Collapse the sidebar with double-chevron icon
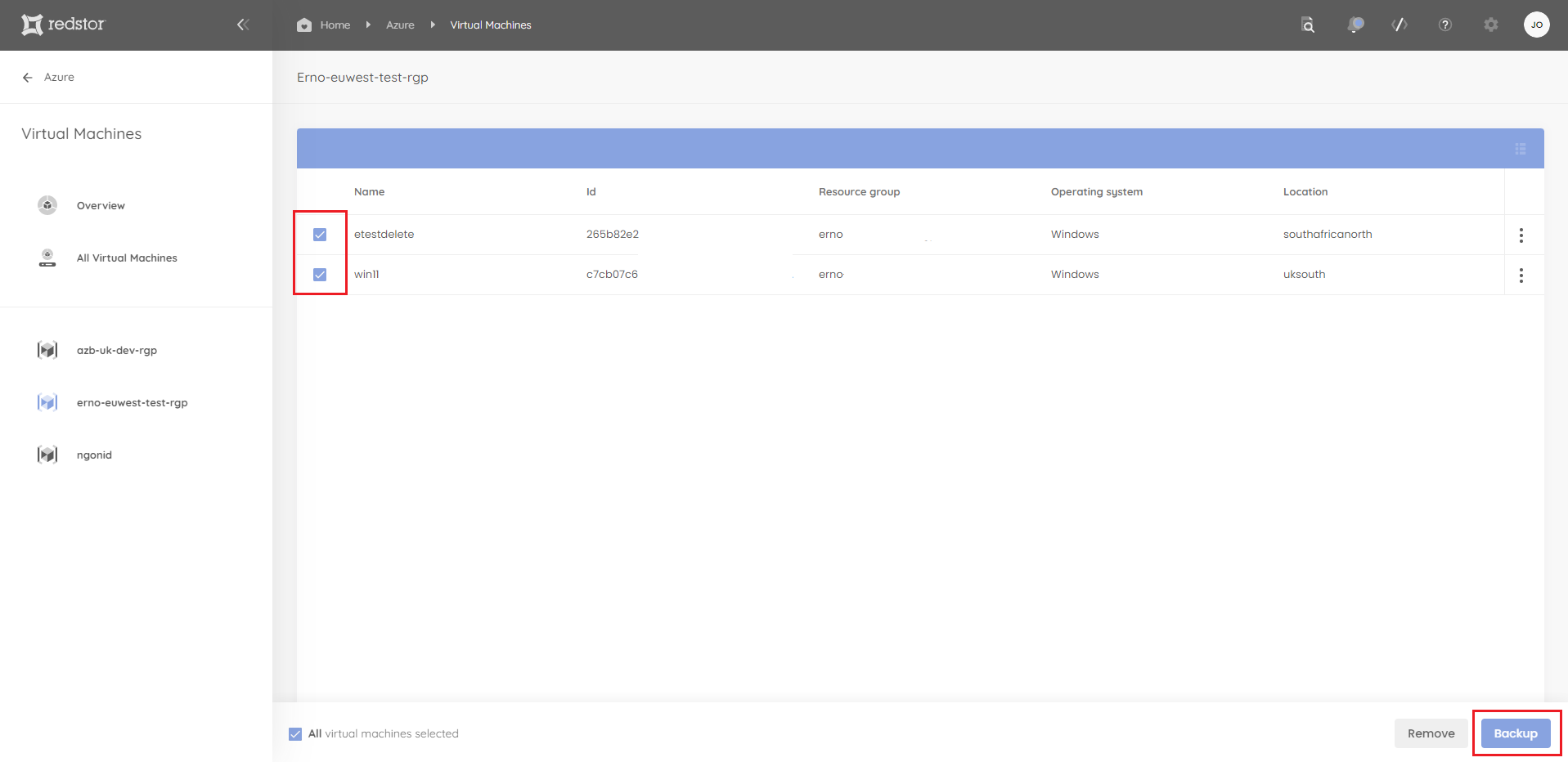This screenshot has height=762, width=1568. point(243,25)
